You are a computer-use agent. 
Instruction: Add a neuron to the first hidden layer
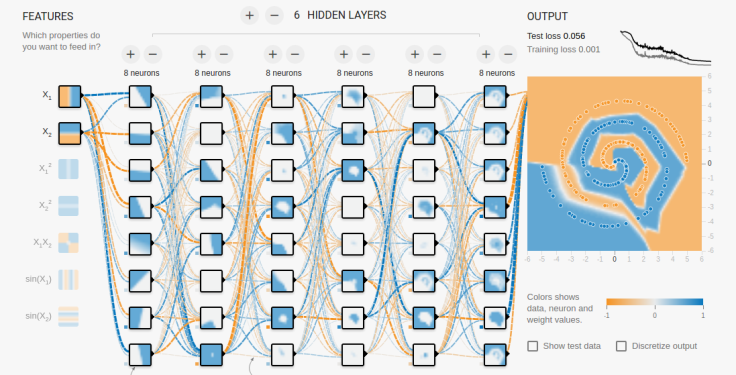coord(130,54)
